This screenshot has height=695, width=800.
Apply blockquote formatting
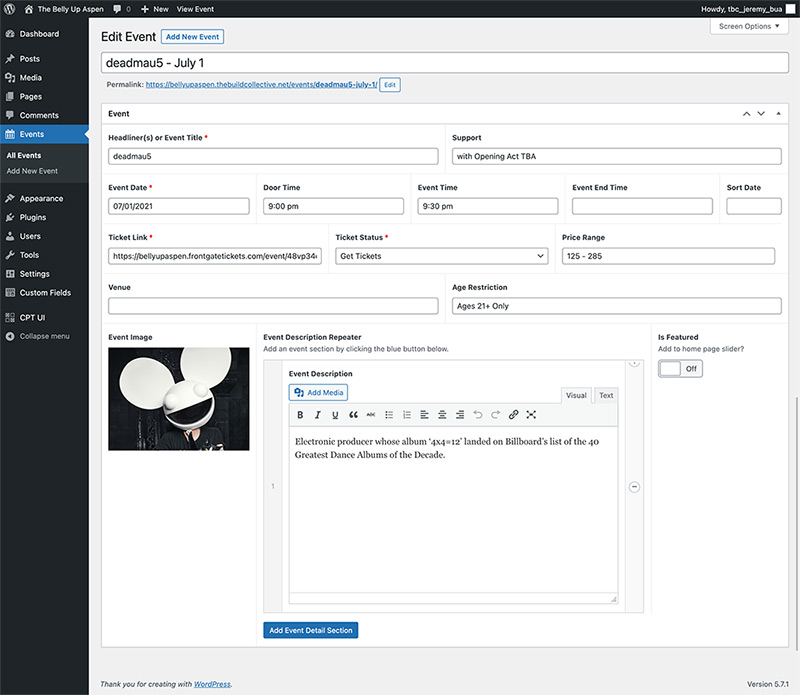[x=353, y=415]
